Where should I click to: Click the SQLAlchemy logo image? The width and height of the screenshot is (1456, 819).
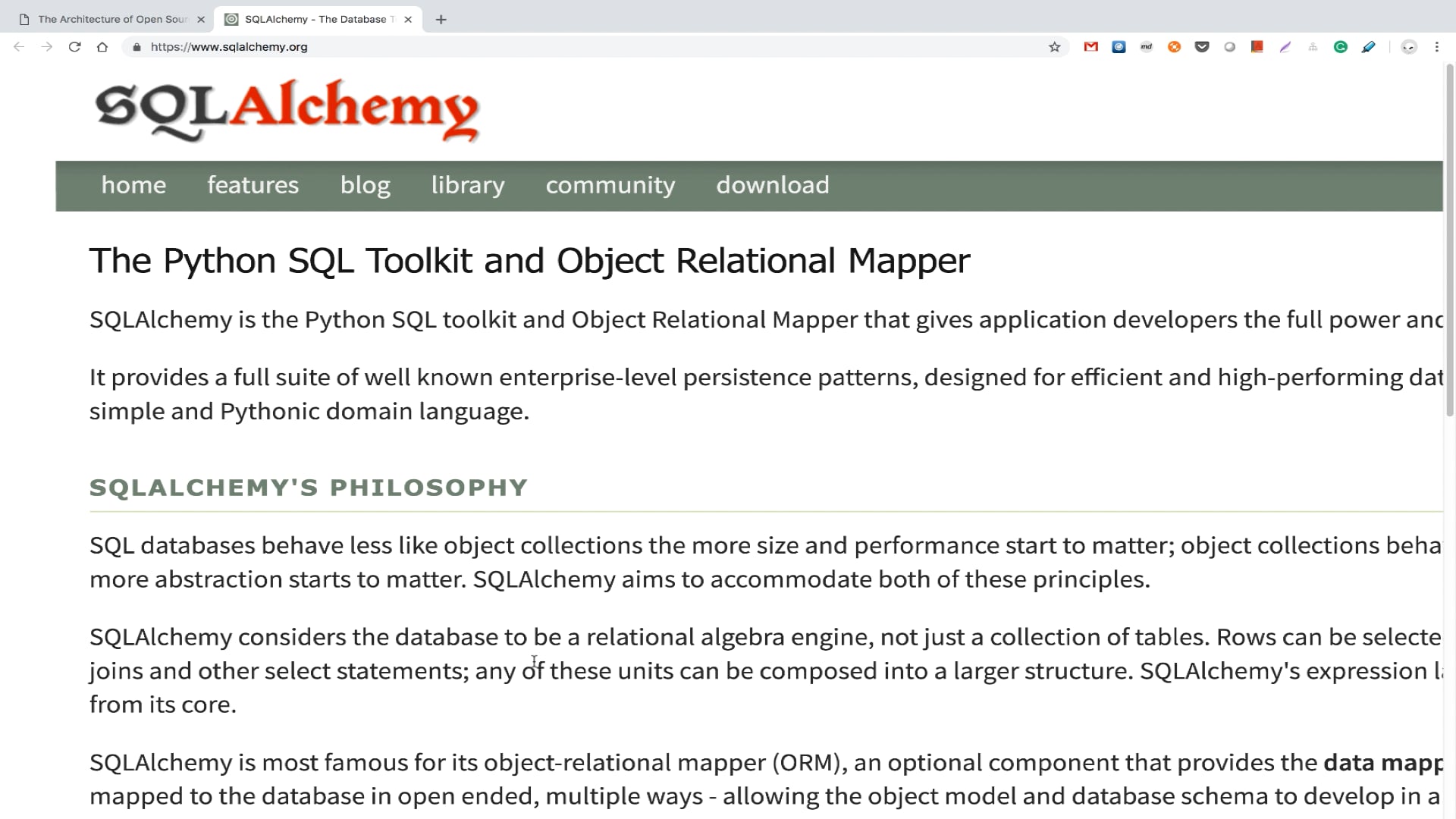click(287, 110)
